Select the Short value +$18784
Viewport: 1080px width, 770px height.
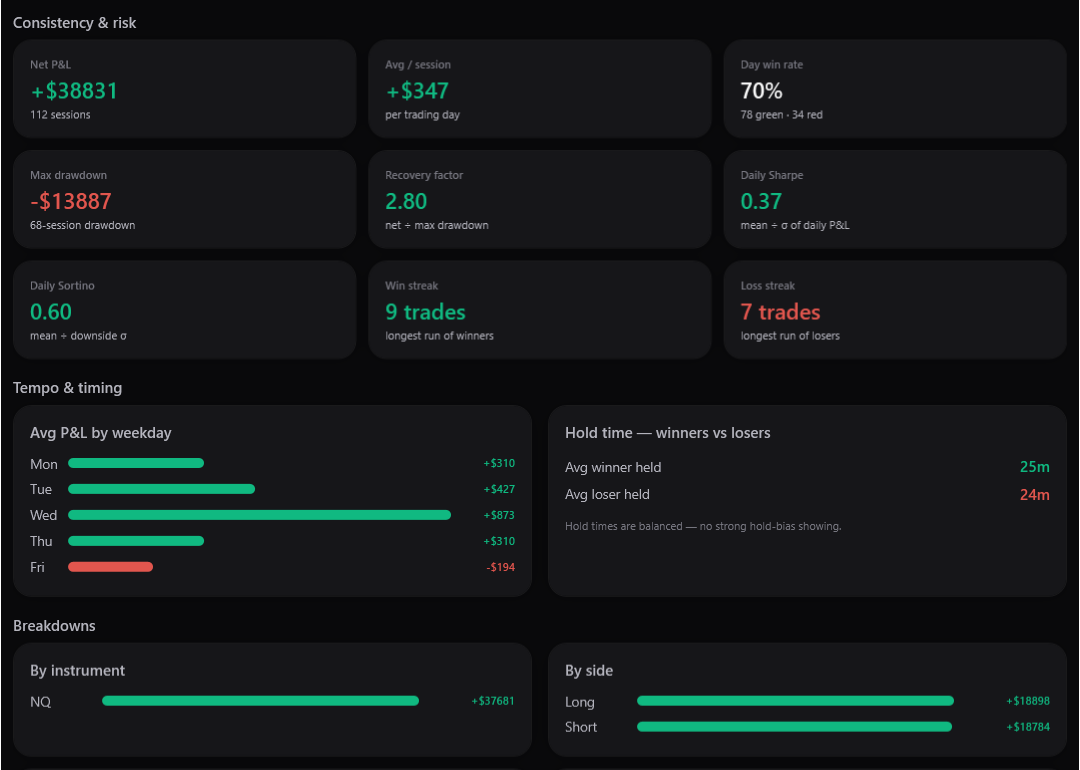click(x=1028, y=727)
